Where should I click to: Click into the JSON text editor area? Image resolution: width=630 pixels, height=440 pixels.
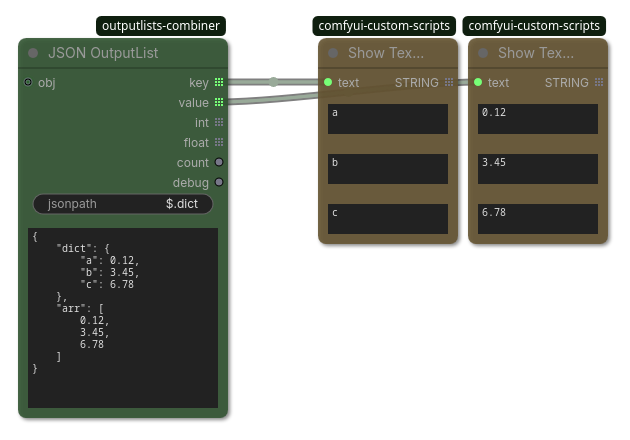123,318
